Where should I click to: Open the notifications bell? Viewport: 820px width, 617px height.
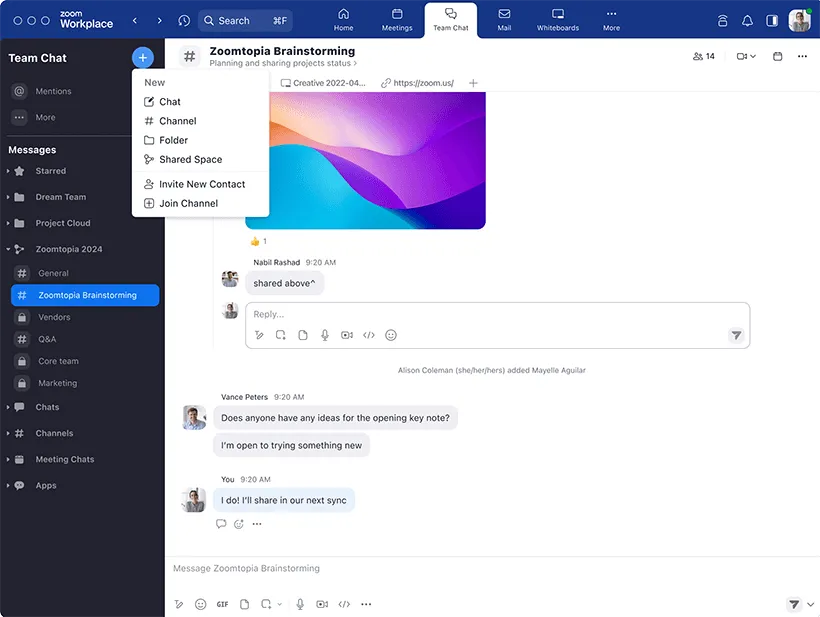747,20
